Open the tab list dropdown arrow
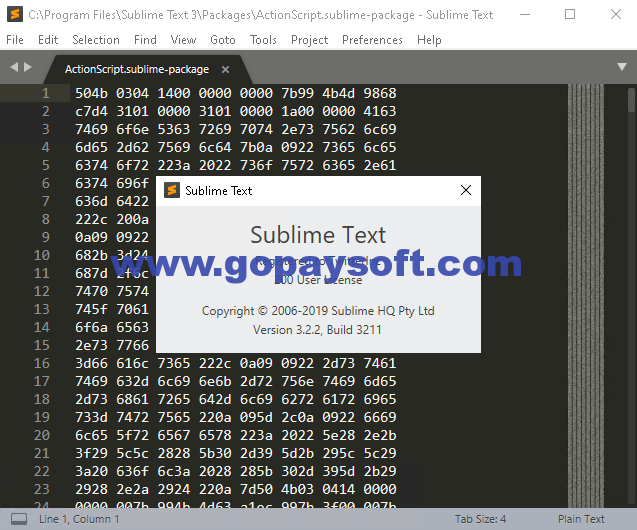The height and width of the screenshot is (530, 637). tap(622, 67)
